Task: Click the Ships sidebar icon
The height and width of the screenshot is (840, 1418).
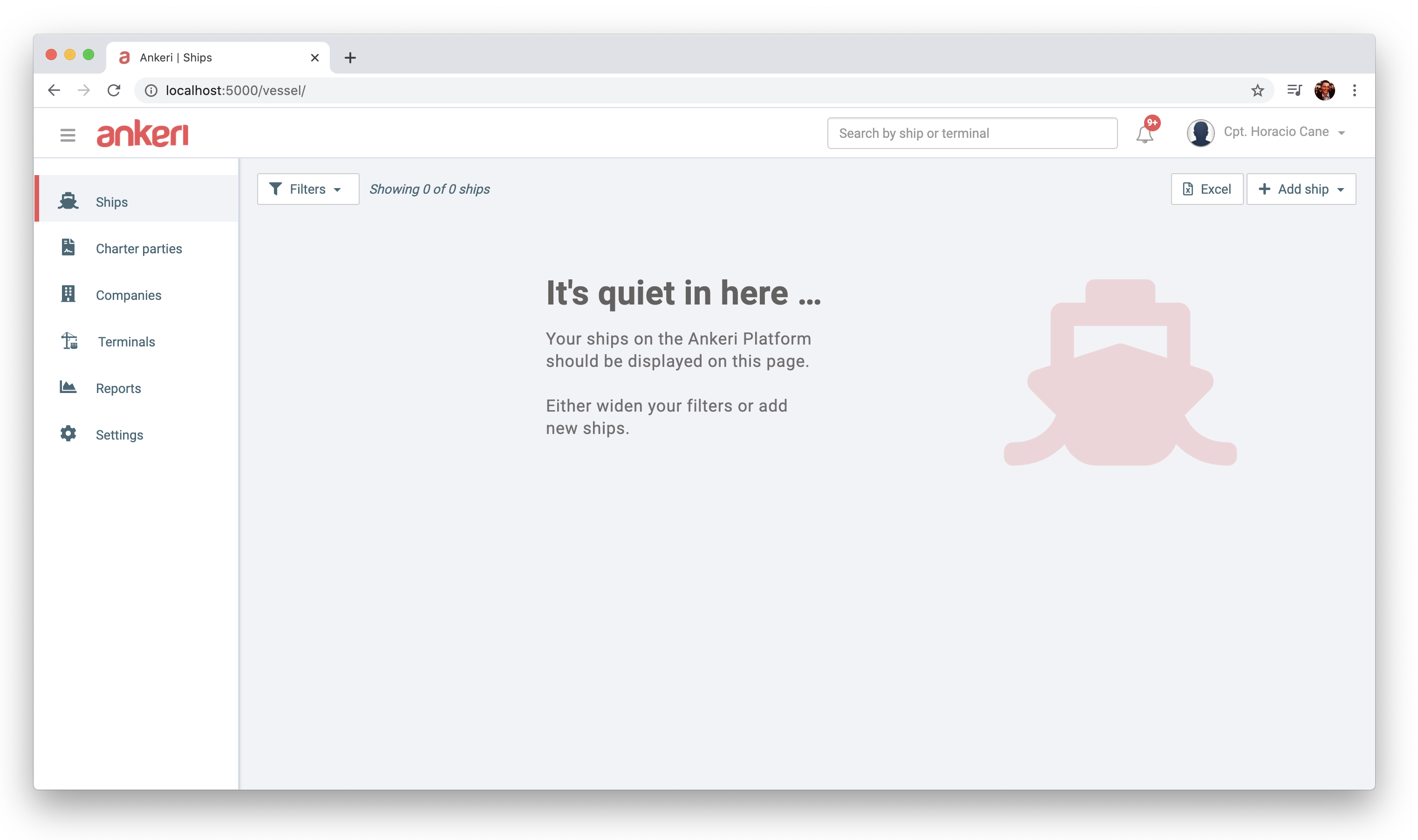Action: click(x=68, y=201)
